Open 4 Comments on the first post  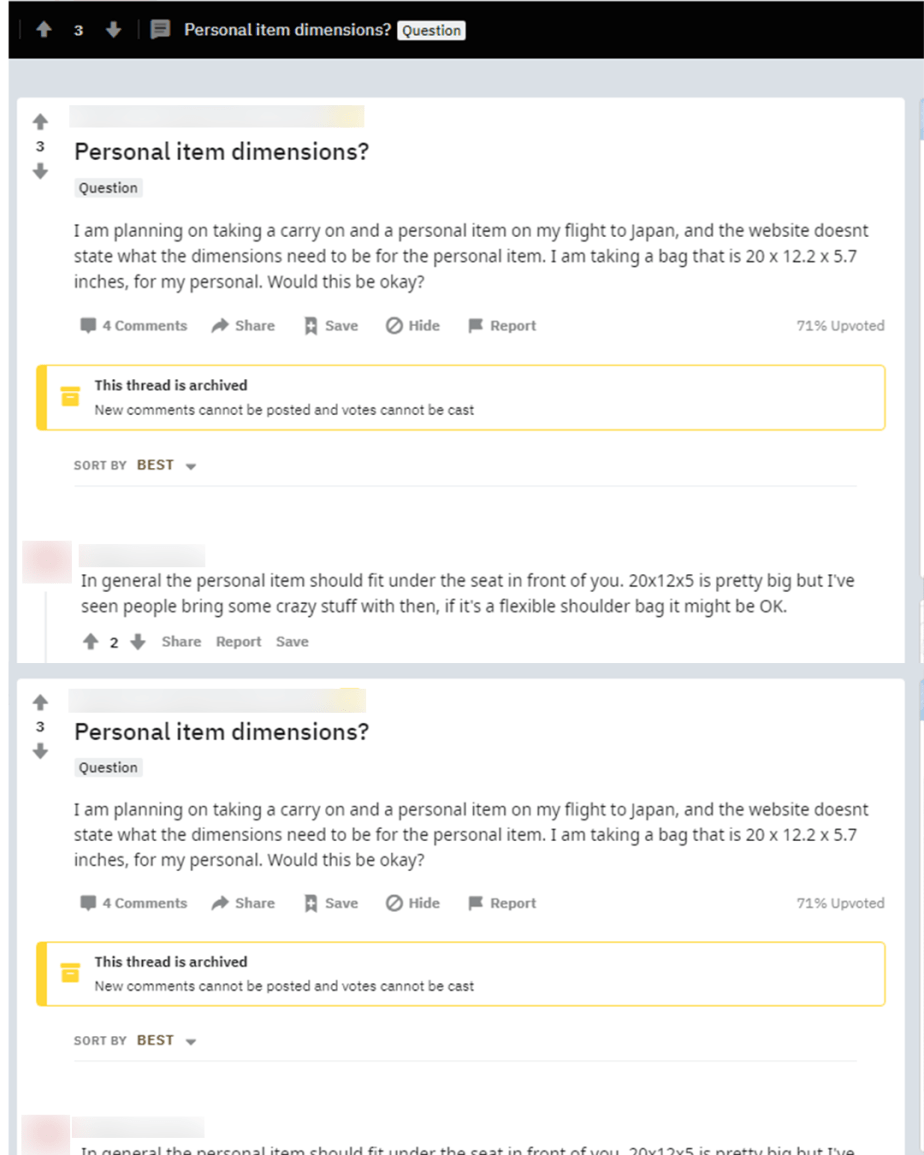[133, 326]
